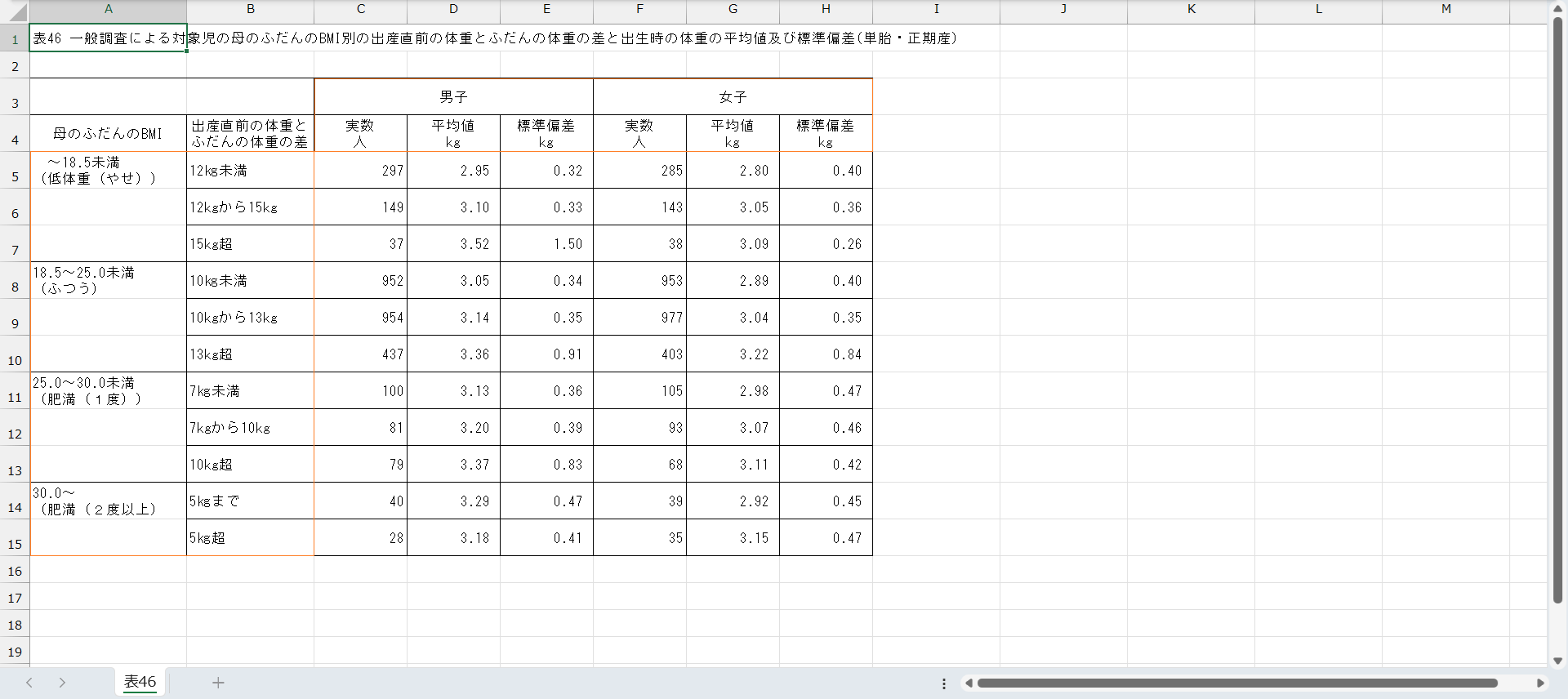Click the select-all corner triangle
Screen dimensions: 1568x699
point(16,12)
